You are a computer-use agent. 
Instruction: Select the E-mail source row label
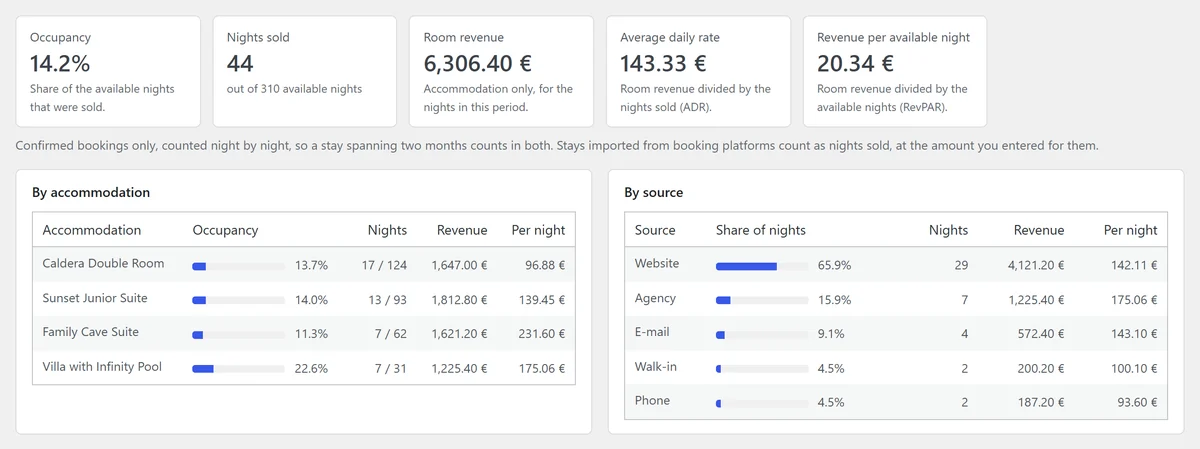tap(652, 332)
